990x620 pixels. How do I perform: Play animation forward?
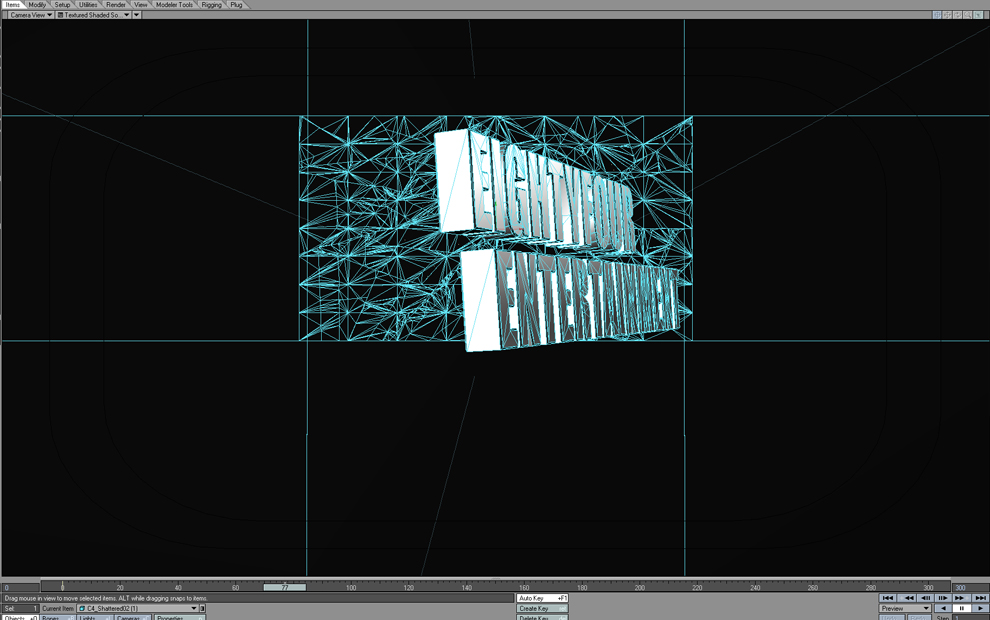pos(981,608)
